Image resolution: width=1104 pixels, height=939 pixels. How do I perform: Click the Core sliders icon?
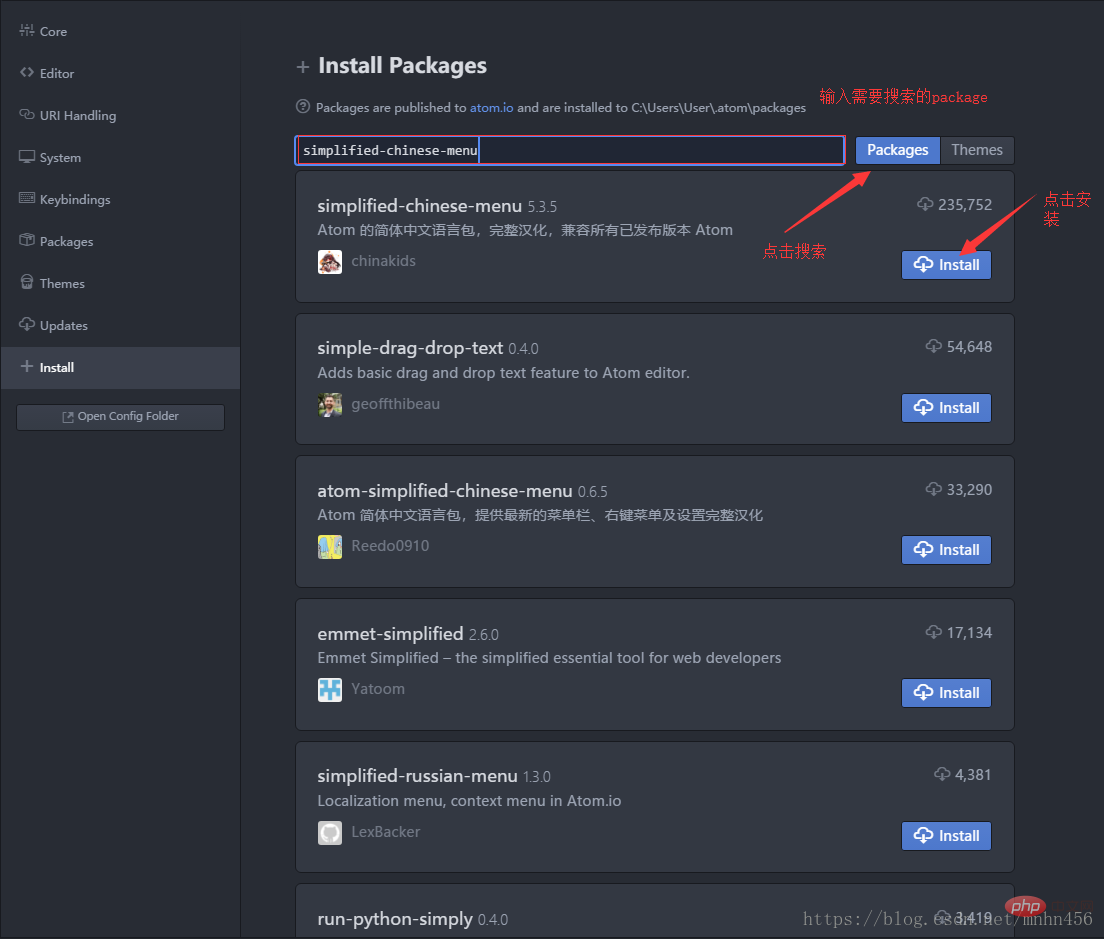coord(27,30)
